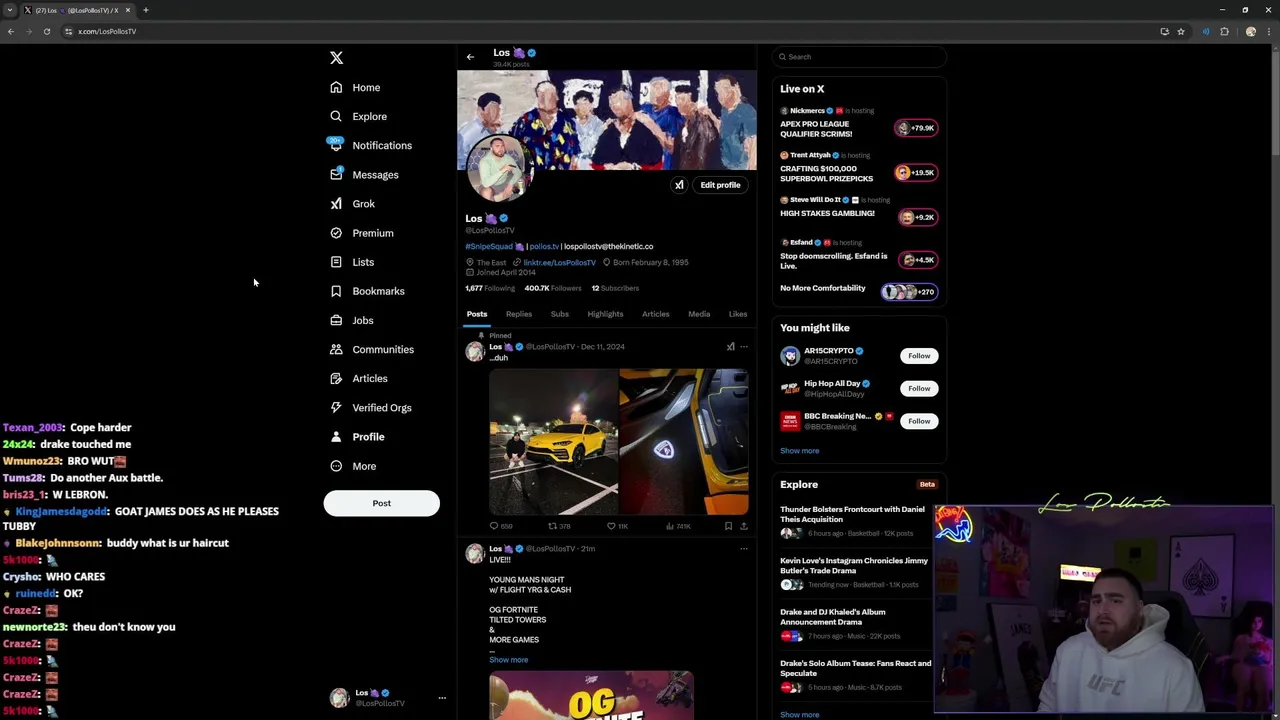Open the Premium badge icon

tap(336, 233)
